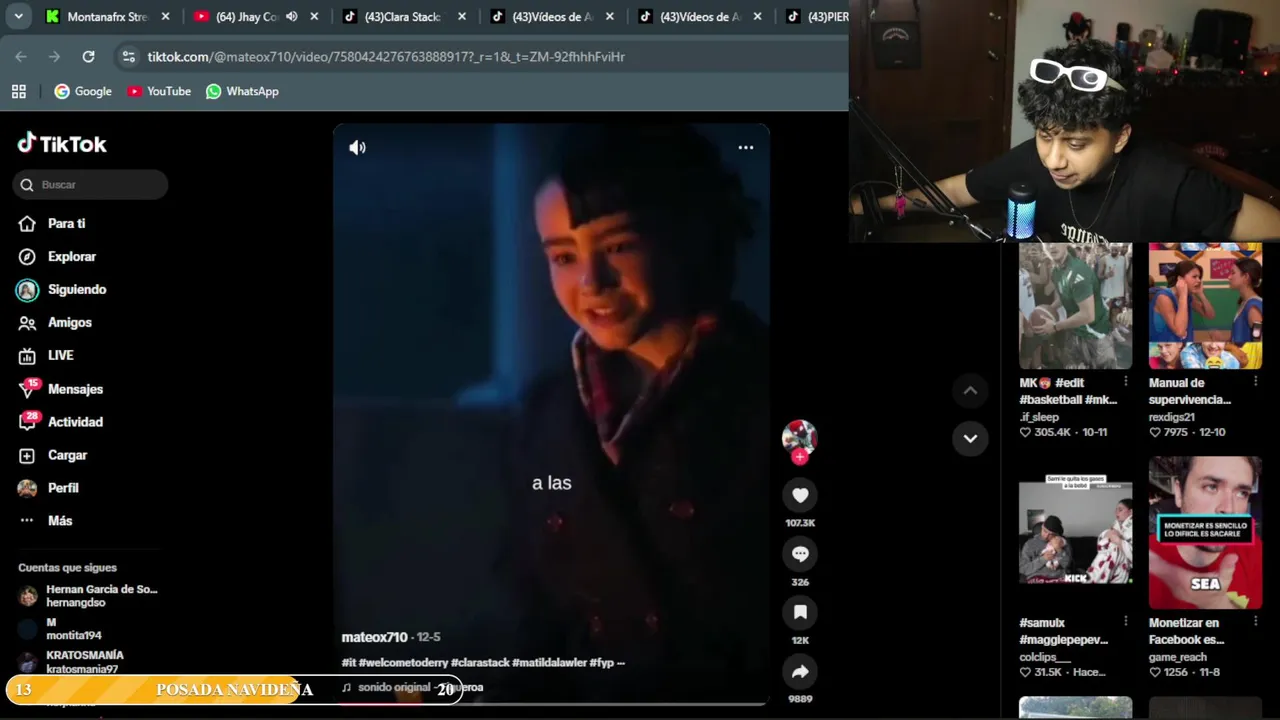Switch to the Clara Stack TikTok tab
The image size is (1280, 720).
coord(402,16)
